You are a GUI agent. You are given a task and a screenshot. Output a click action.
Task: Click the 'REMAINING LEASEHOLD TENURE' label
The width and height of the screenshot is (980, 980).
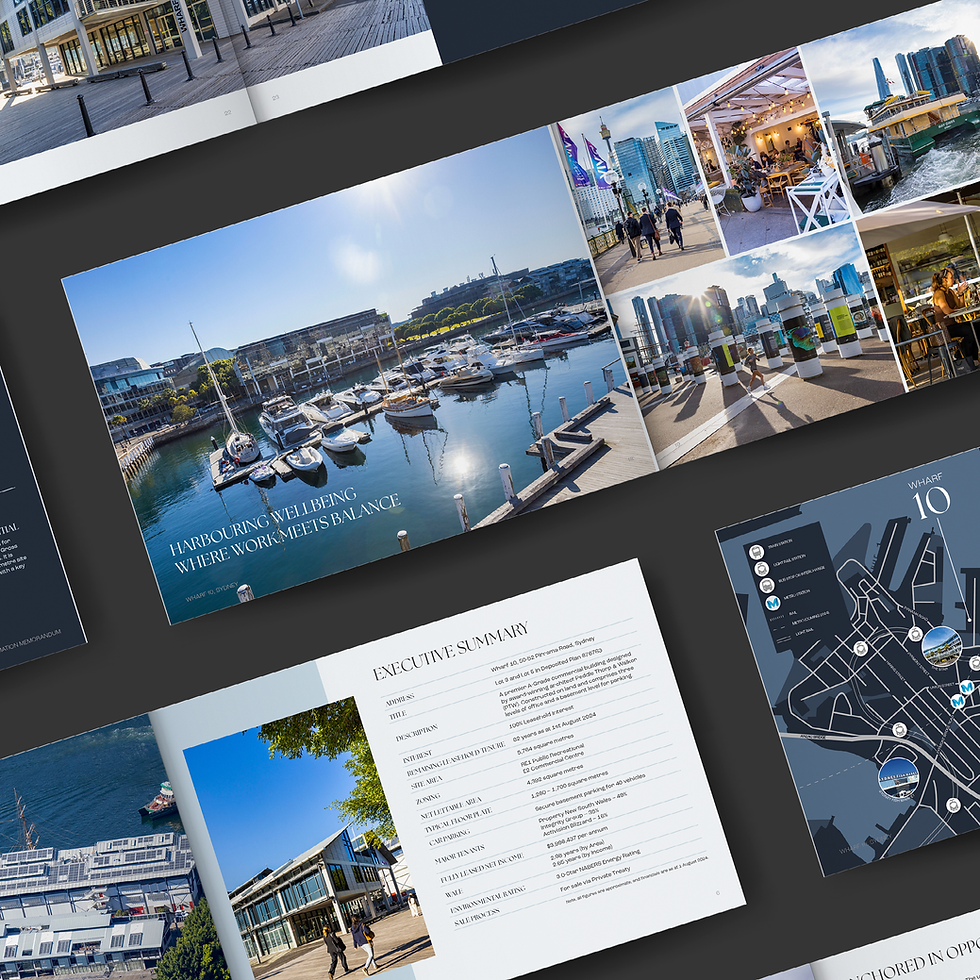456,759
